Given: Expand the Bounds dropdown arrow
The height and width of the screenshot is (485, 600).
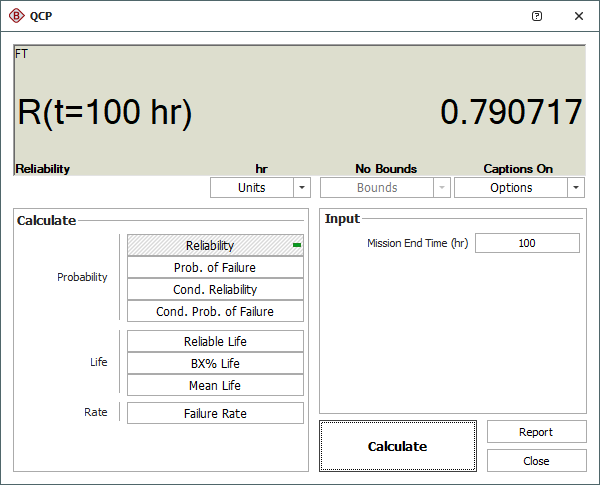Looking at the screenshot, I should 441,188.
